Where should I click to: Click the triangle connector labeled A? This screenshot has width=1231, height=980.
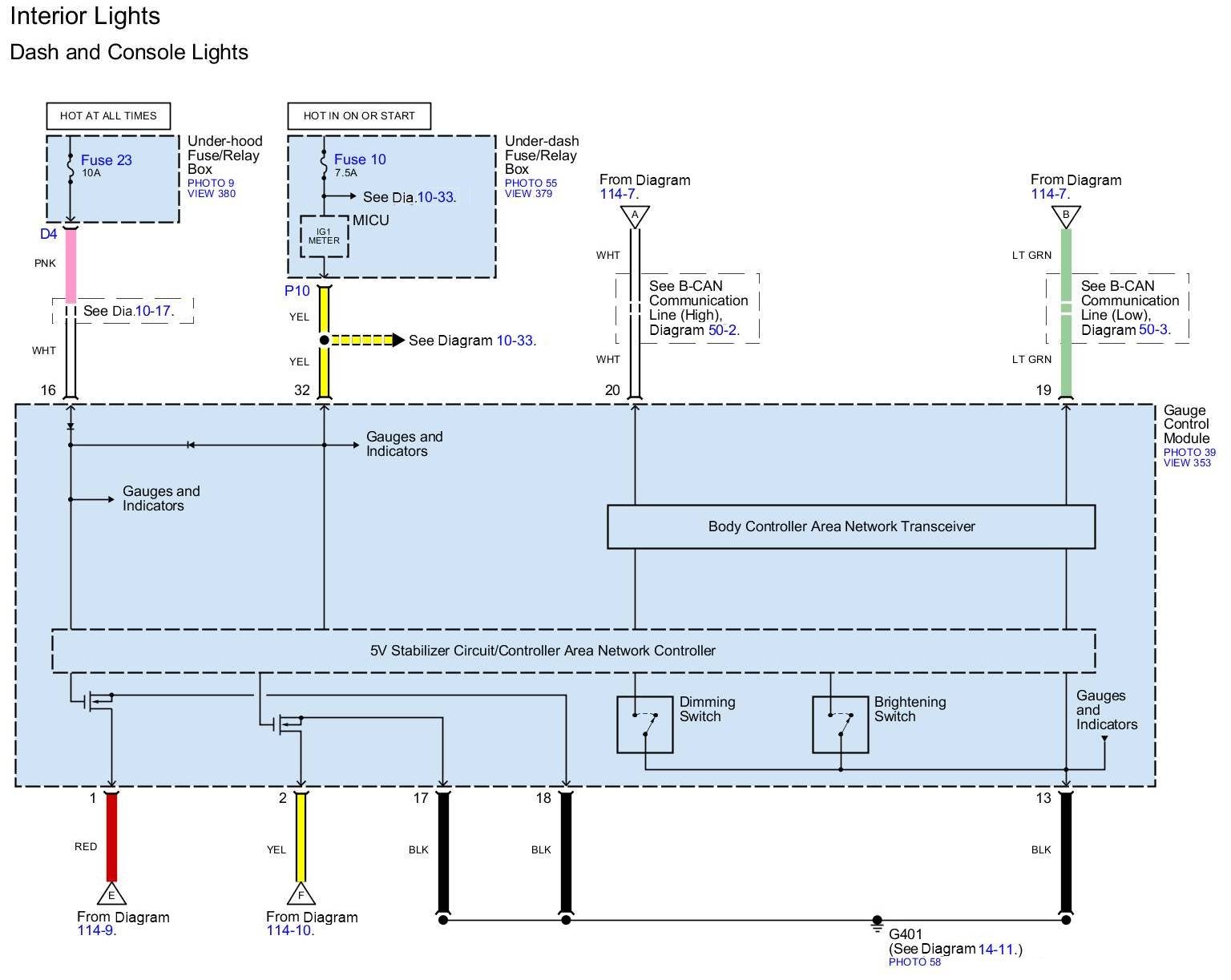click(x=635, y=216)
